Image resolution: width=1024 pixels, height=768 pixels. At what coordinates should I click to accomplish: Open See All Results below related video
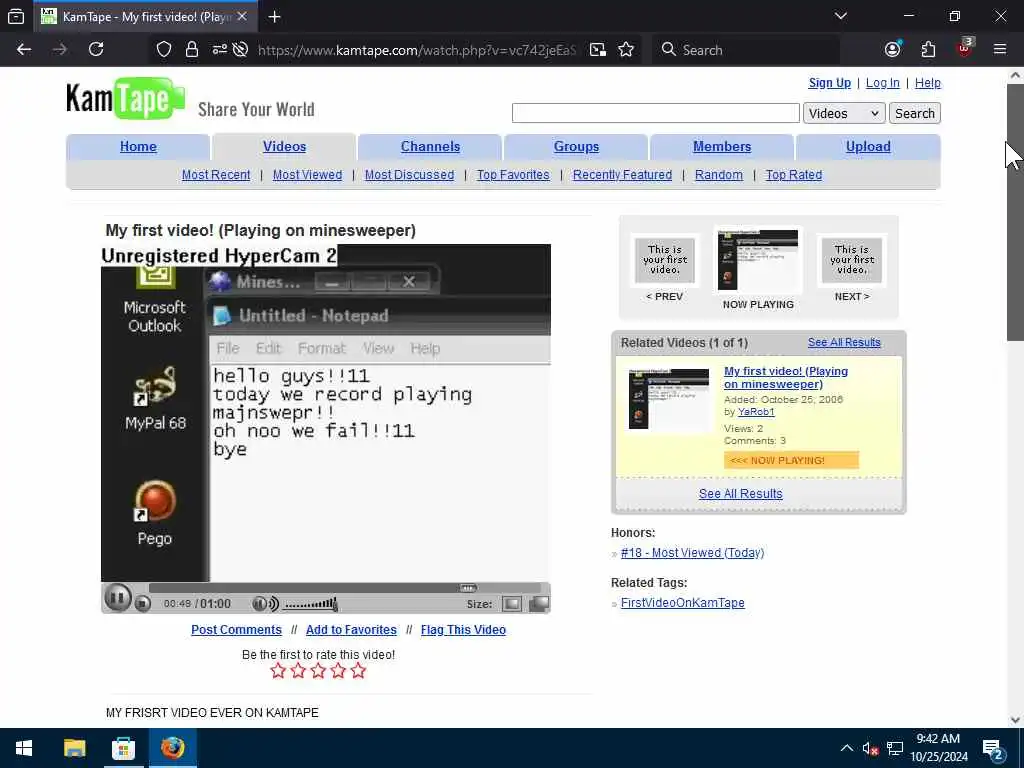click(741, 494)
